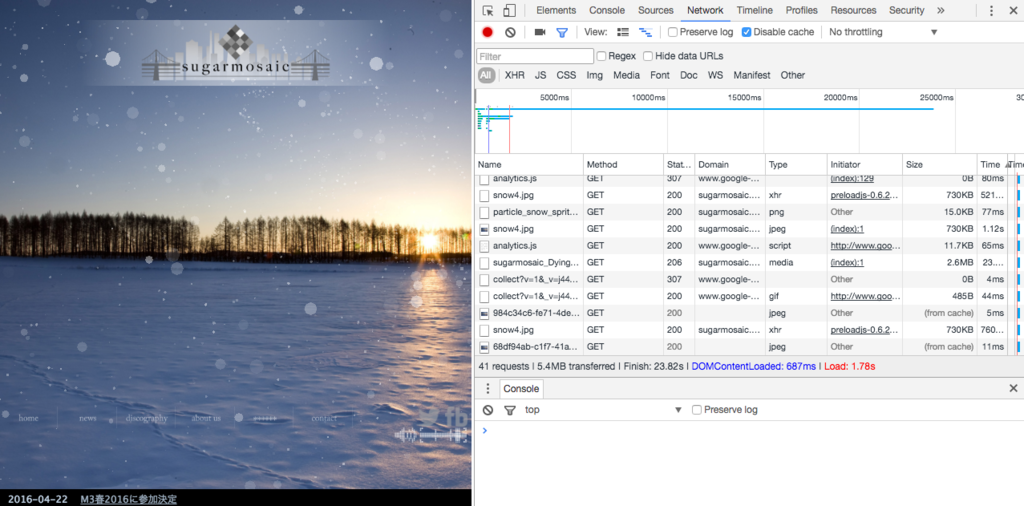Stop recording network log with red button

tap(488, 32)
